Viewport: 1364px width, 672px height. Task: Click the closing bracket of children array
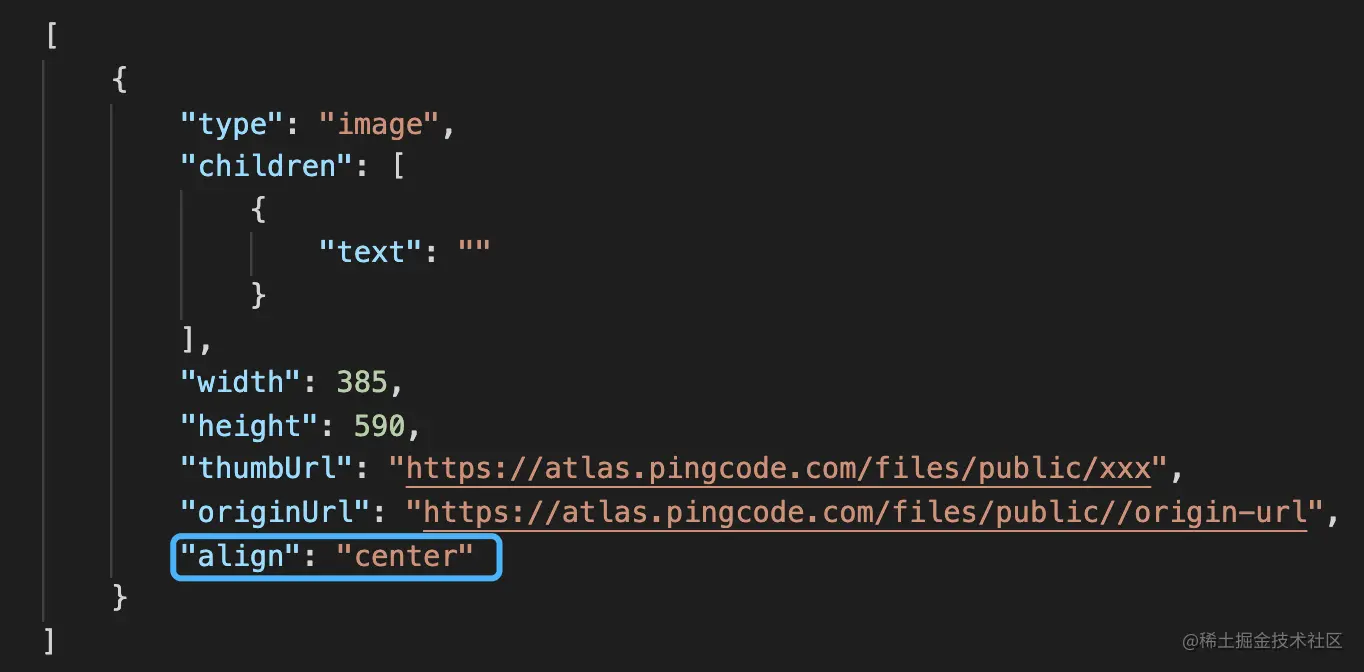pyautogui.click(x=189, y=339)
